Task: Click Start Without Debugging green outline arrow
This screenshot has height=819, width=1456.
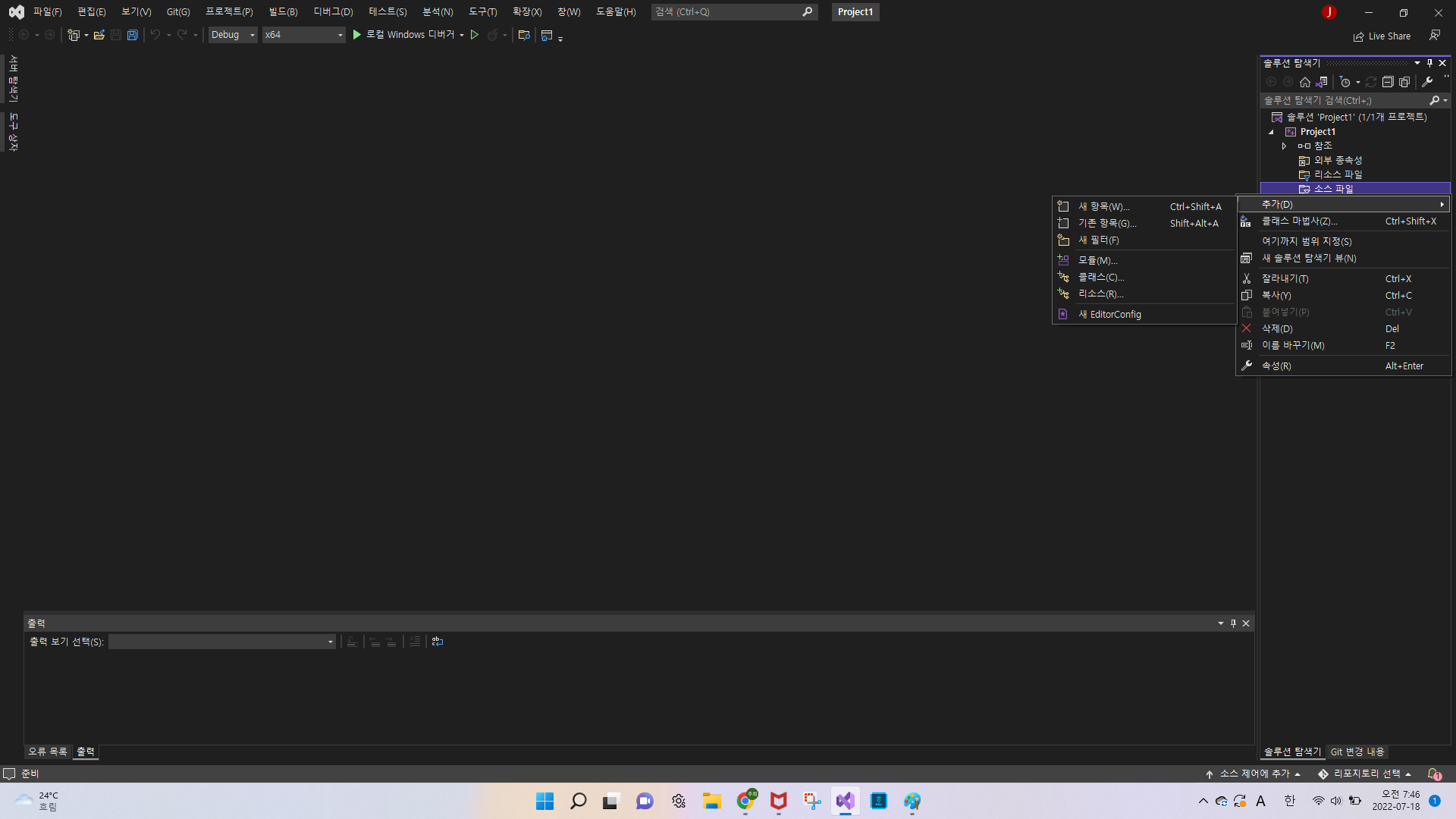Action: click(475, 35)
